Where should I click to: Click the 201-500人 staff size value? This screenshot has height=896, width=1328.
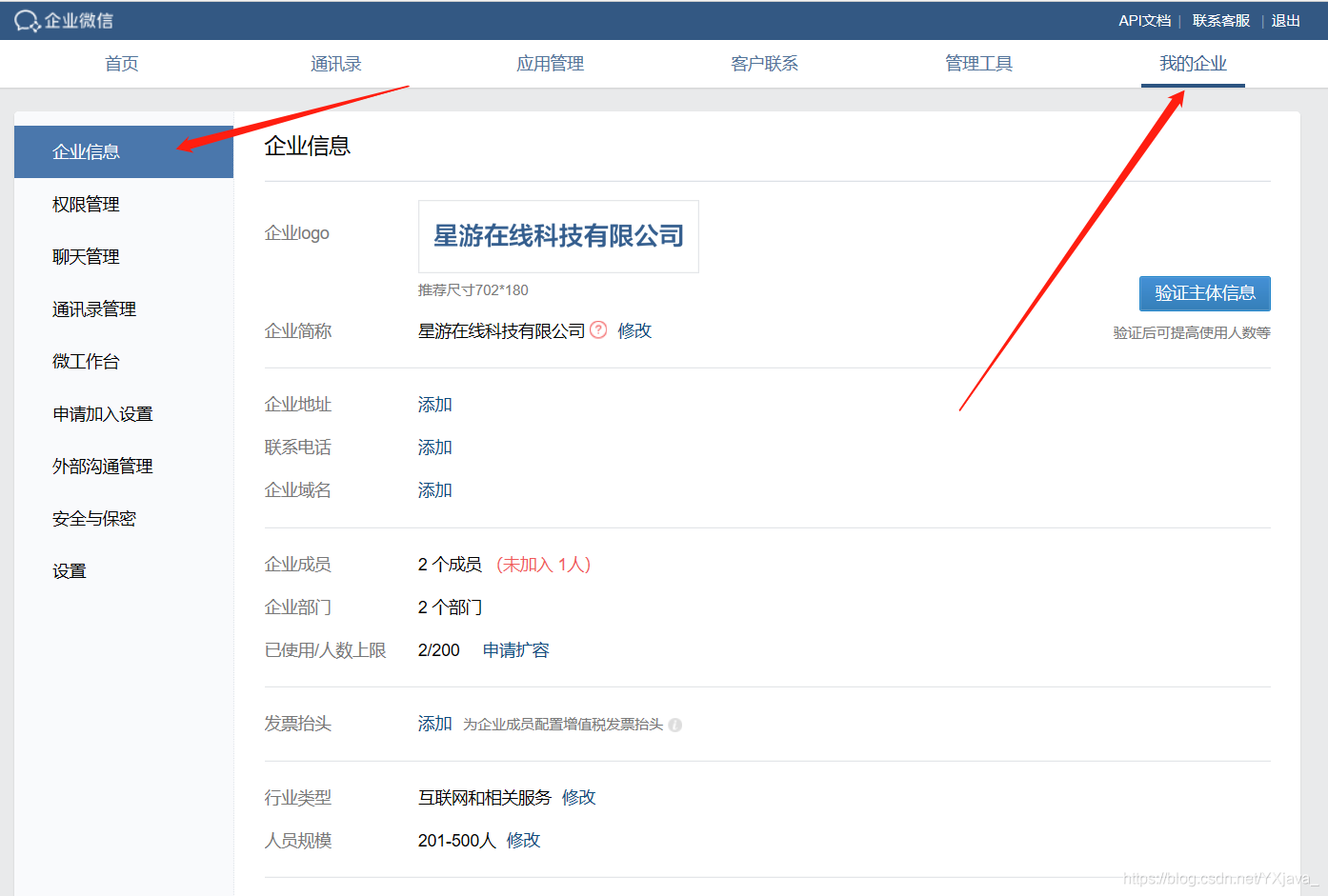coord(457,841)
